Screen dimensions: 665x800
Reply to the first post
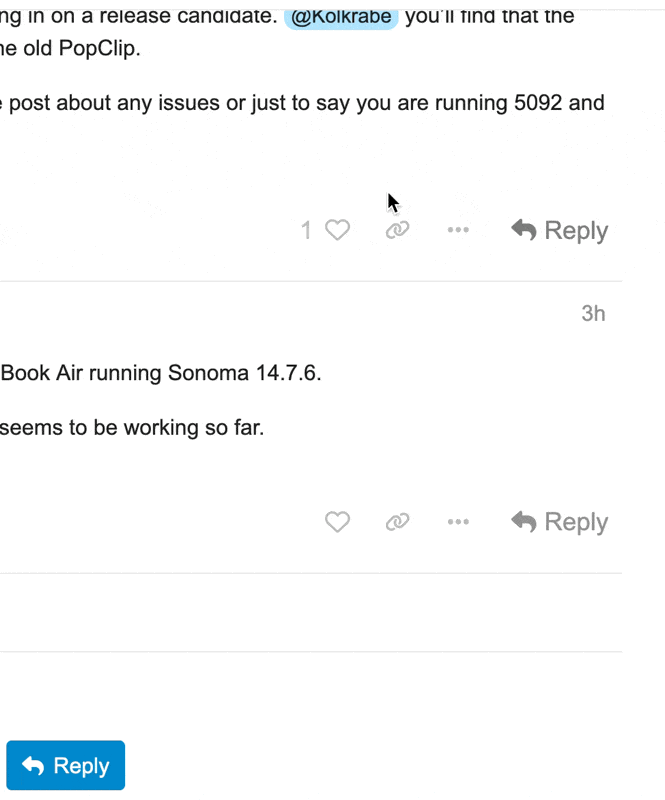(x=560, y=231)
